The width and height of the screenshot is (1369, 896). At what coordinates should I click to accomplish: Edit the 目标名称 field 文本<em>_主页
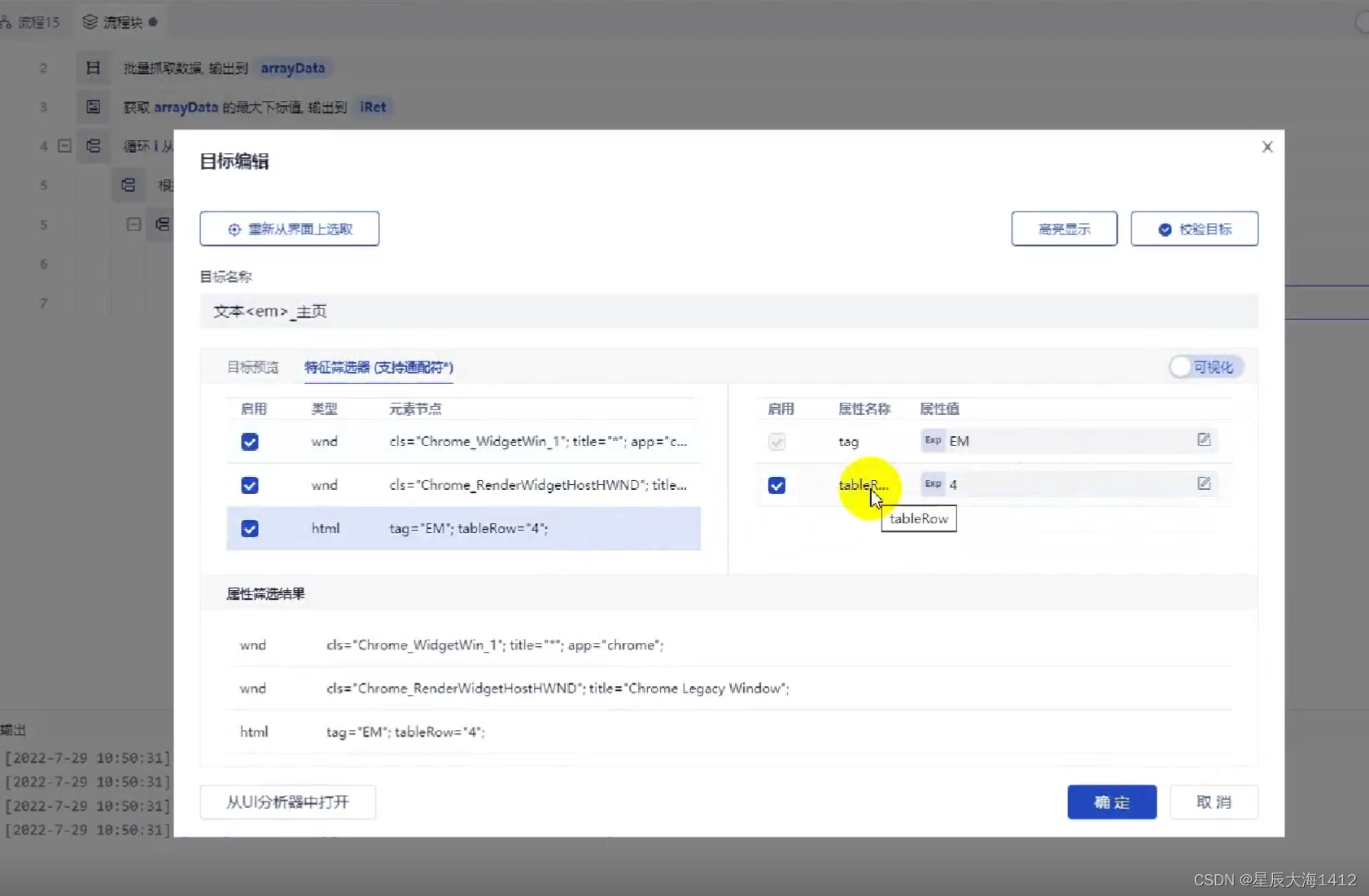[x=728, y=312]
